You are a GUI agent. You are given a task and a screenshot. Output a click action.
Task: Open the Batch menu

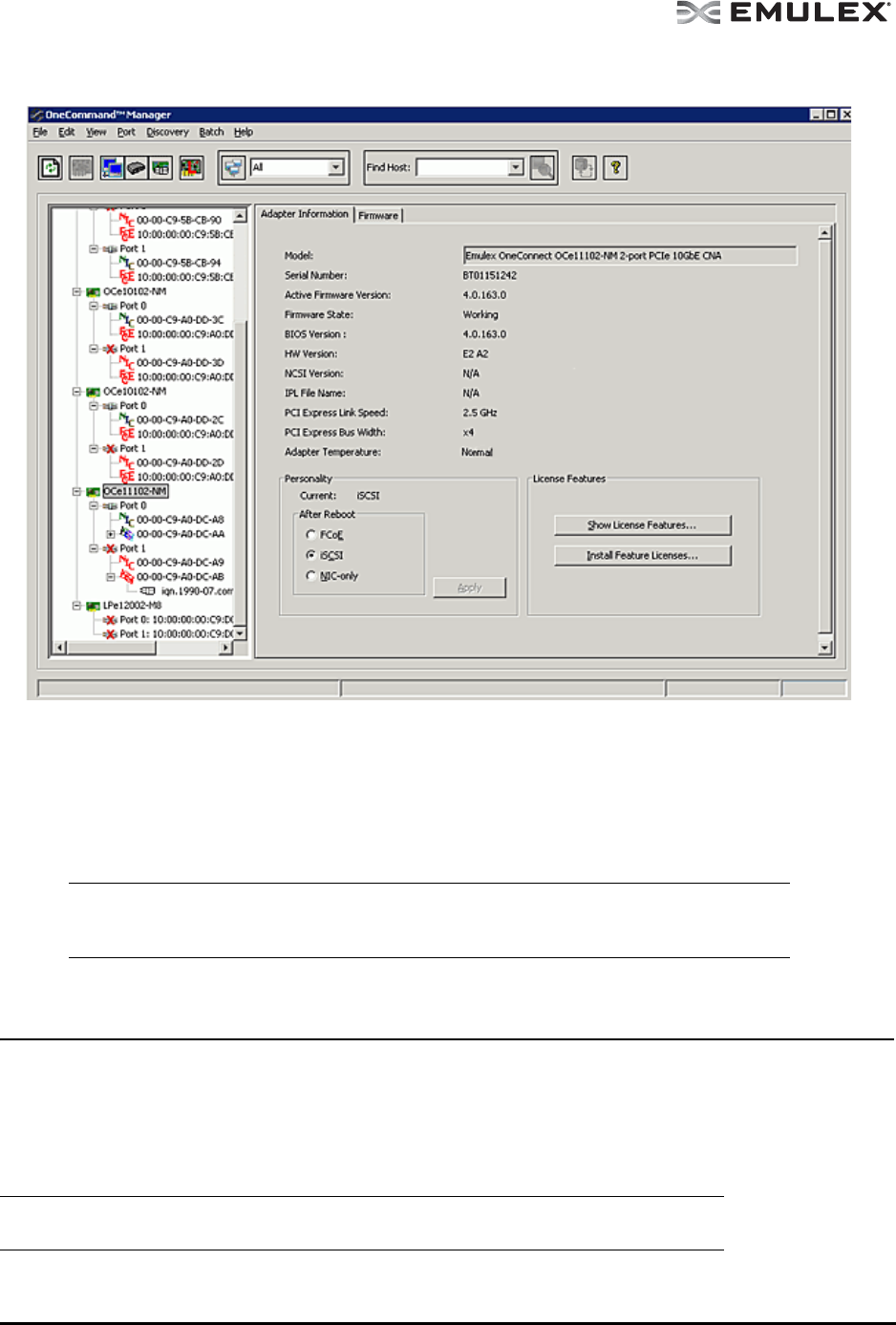(x=211, y=133)
